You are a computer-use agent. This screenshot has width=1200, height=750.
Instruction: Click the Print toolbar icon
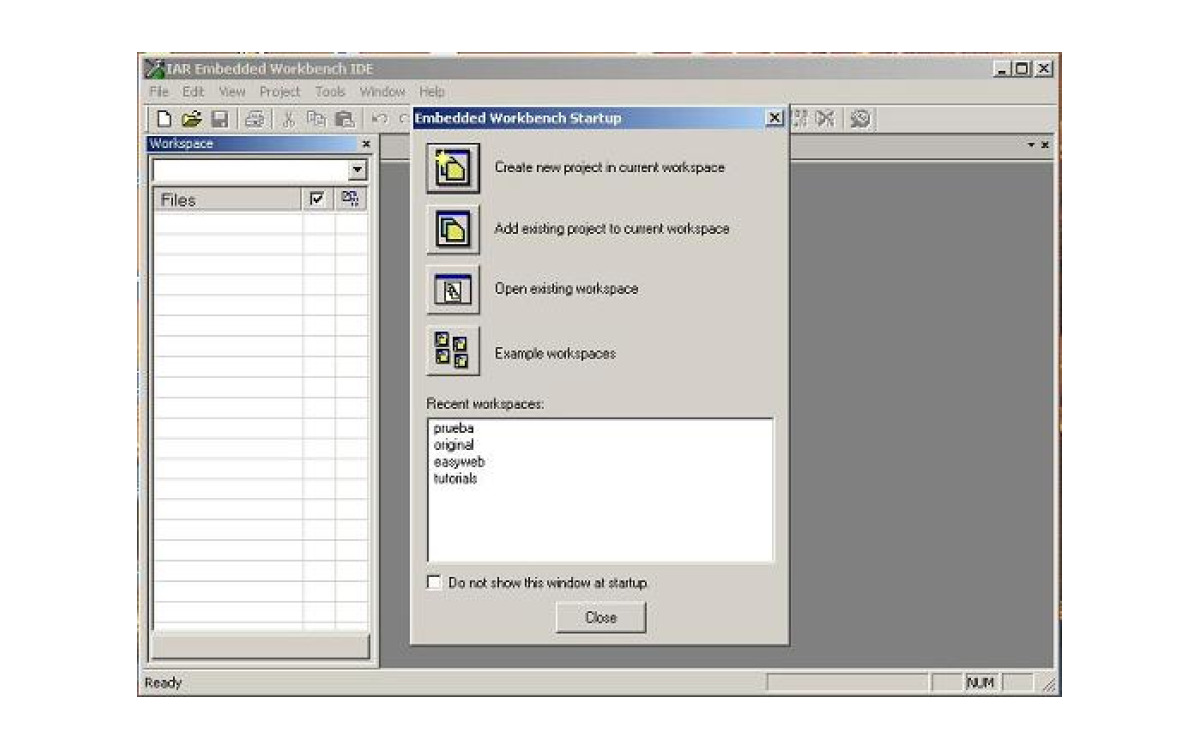(x=255, y=118)
